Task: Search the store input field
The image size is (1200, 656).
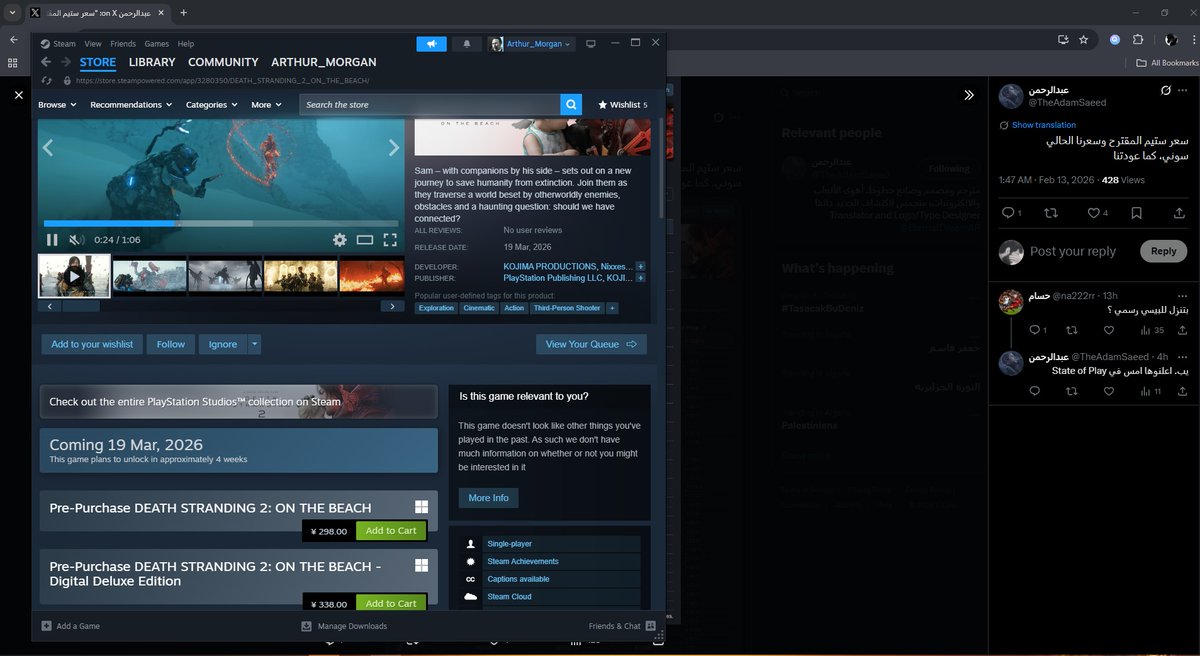Action: [430, 104]
